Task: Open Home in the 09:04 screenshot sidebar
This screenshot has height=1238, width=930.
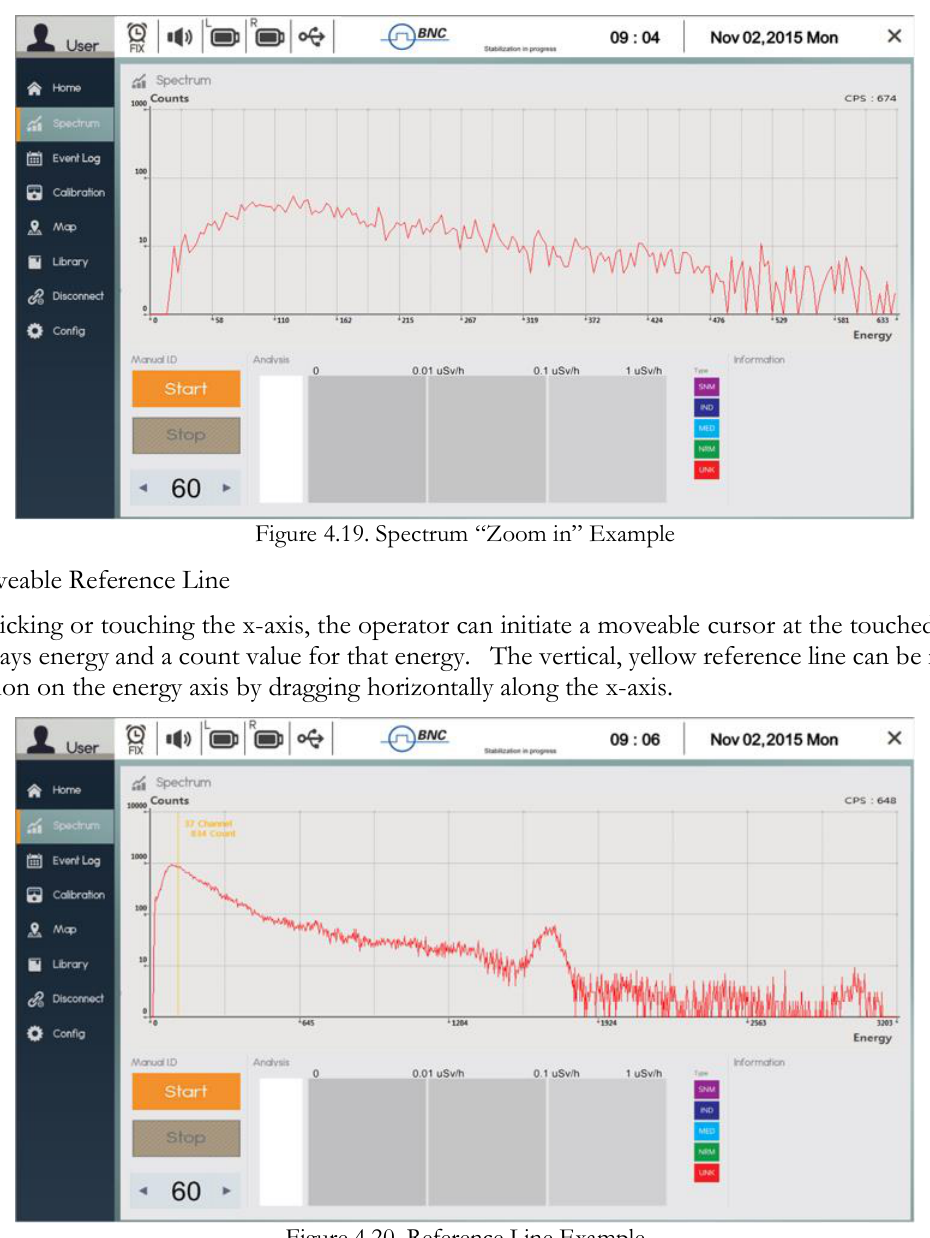Action: (x=65, y=88)
